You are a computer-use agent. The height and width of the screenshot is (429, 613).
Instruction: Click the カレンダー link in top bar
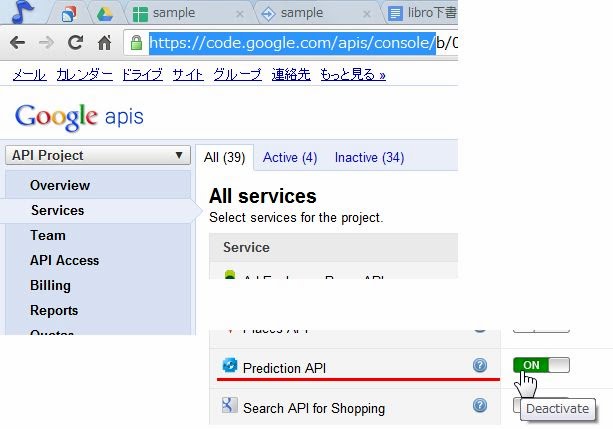point(84,75)
